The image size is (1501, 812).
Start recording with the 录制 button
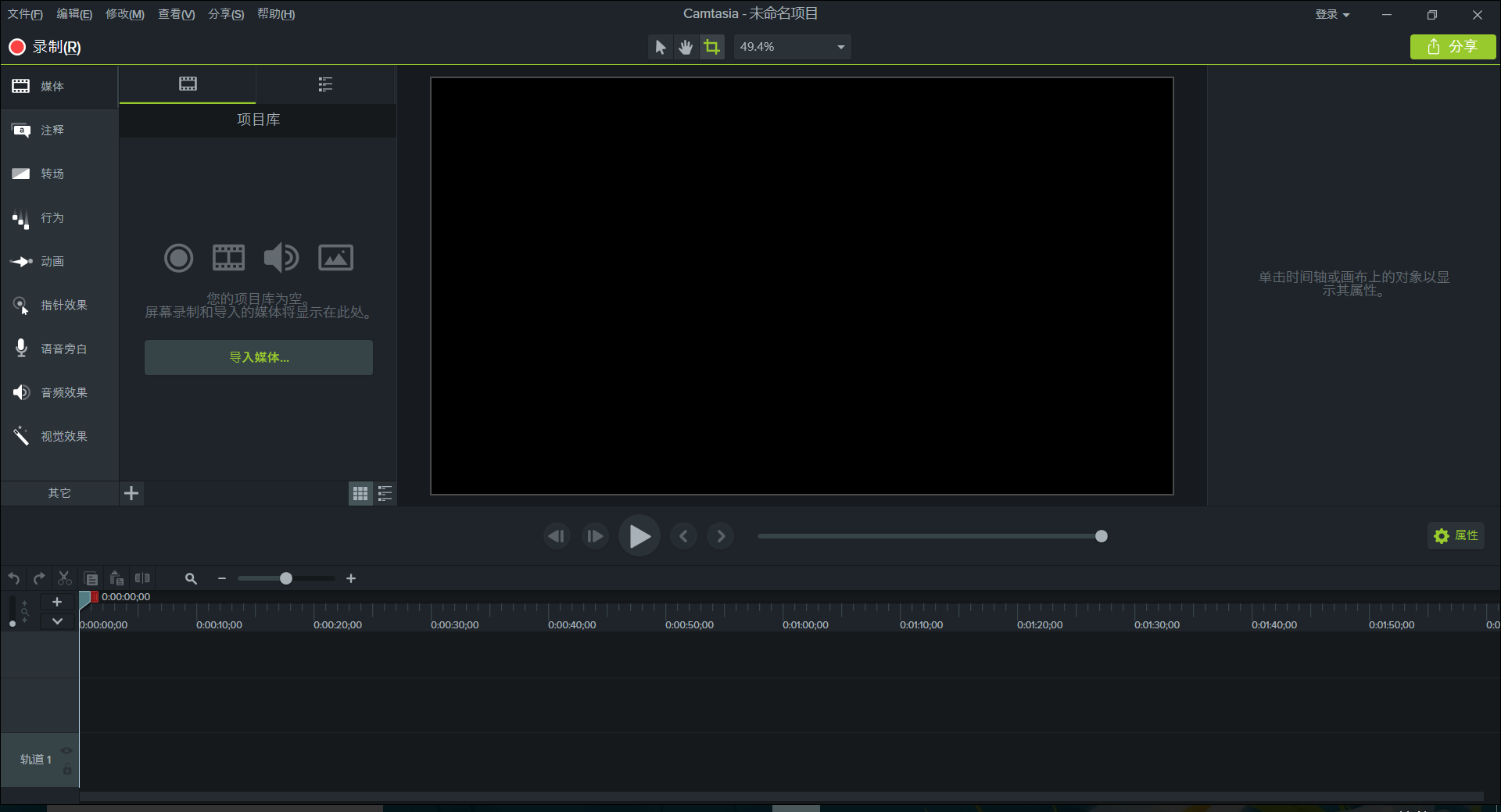[x=45, y=47]
